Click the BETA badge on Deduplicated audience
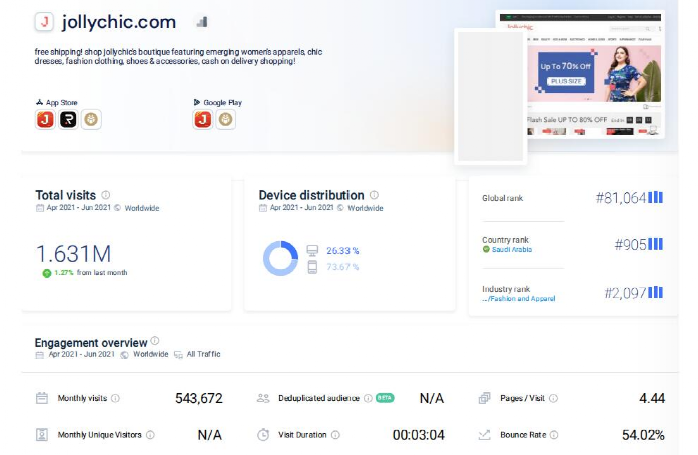Viewport: 698px width, 455px height. (x=385, y=398)
